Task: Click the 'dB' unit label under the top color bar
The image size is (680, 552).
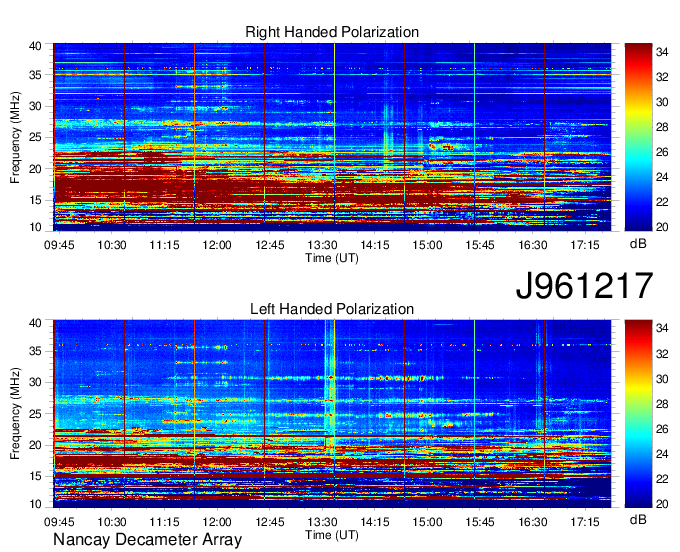Action: tap(638, 244)
